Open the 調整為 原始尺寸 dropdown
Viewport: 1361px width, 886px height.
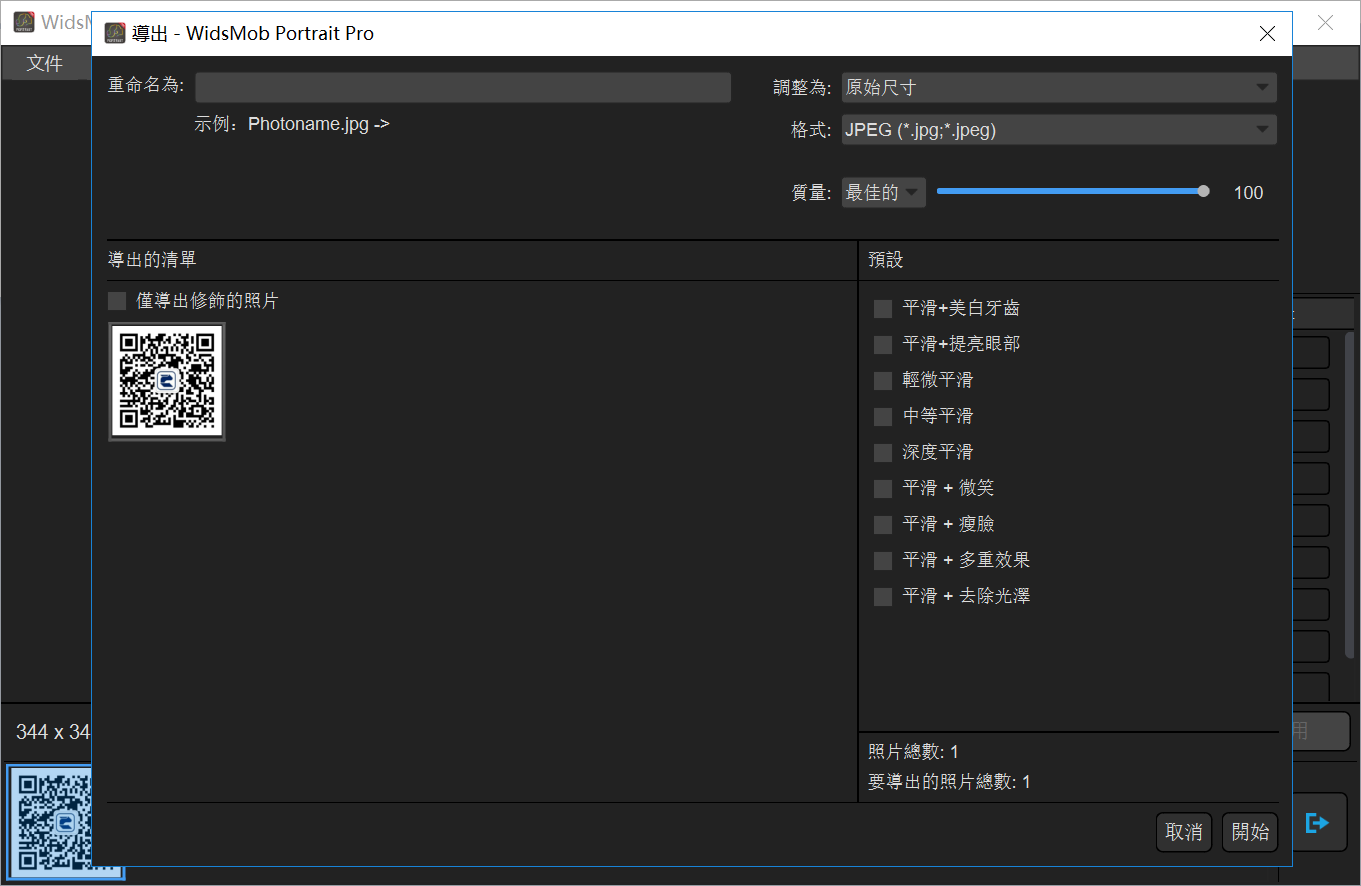click(x=1059, y=87)
